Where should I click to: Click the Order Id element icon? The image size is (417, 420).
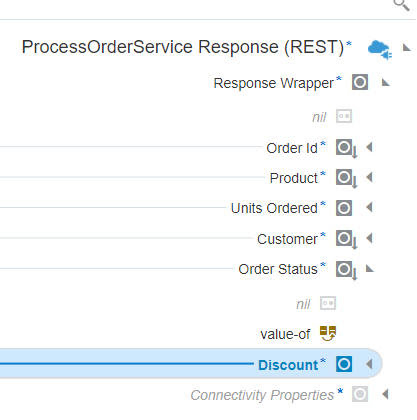[x=346, y=148]
